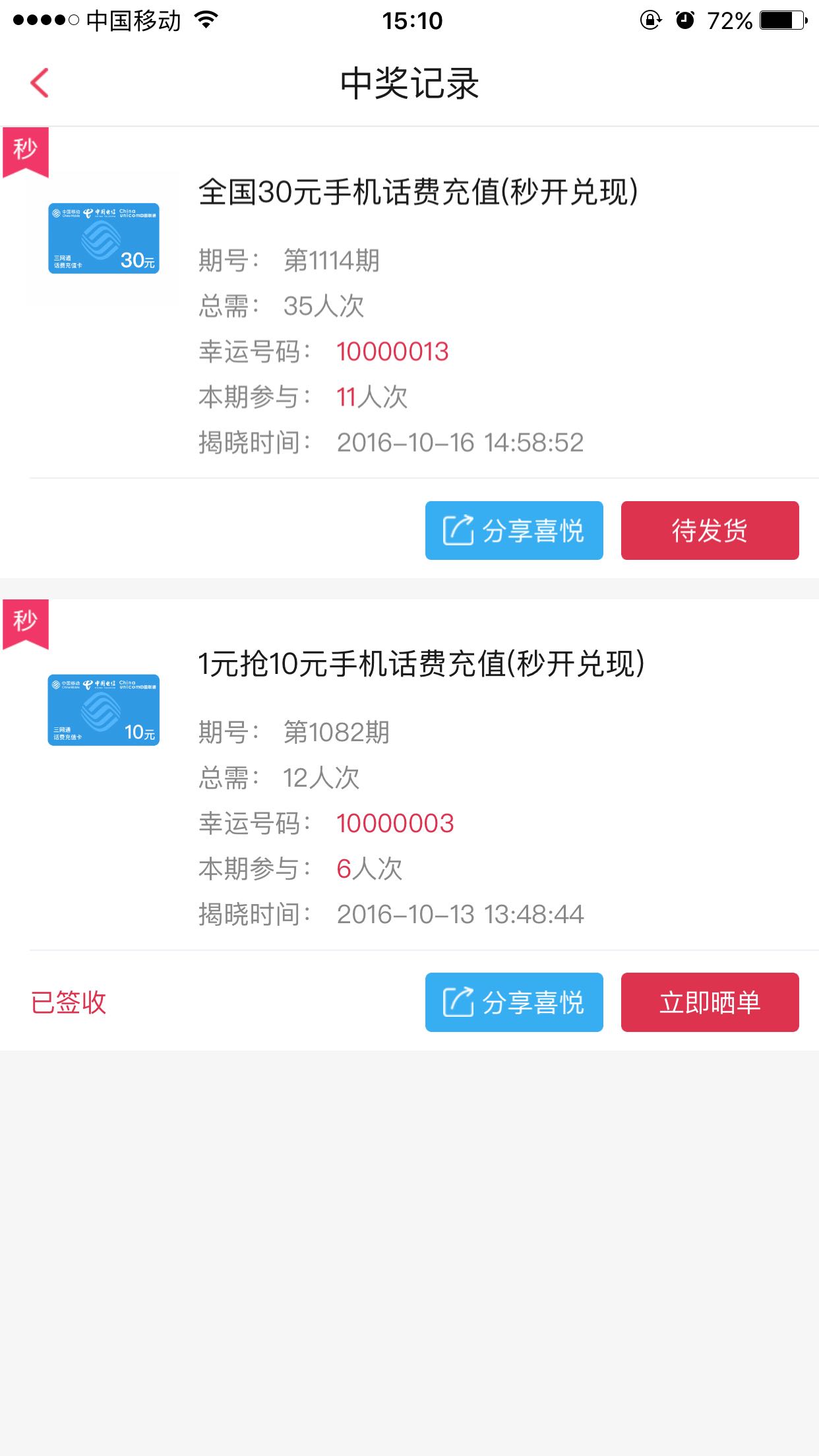This screenshot has height=1456, width=819.
Task: Tap the battery icon in the status bar
Action: (x=784, y=20)
